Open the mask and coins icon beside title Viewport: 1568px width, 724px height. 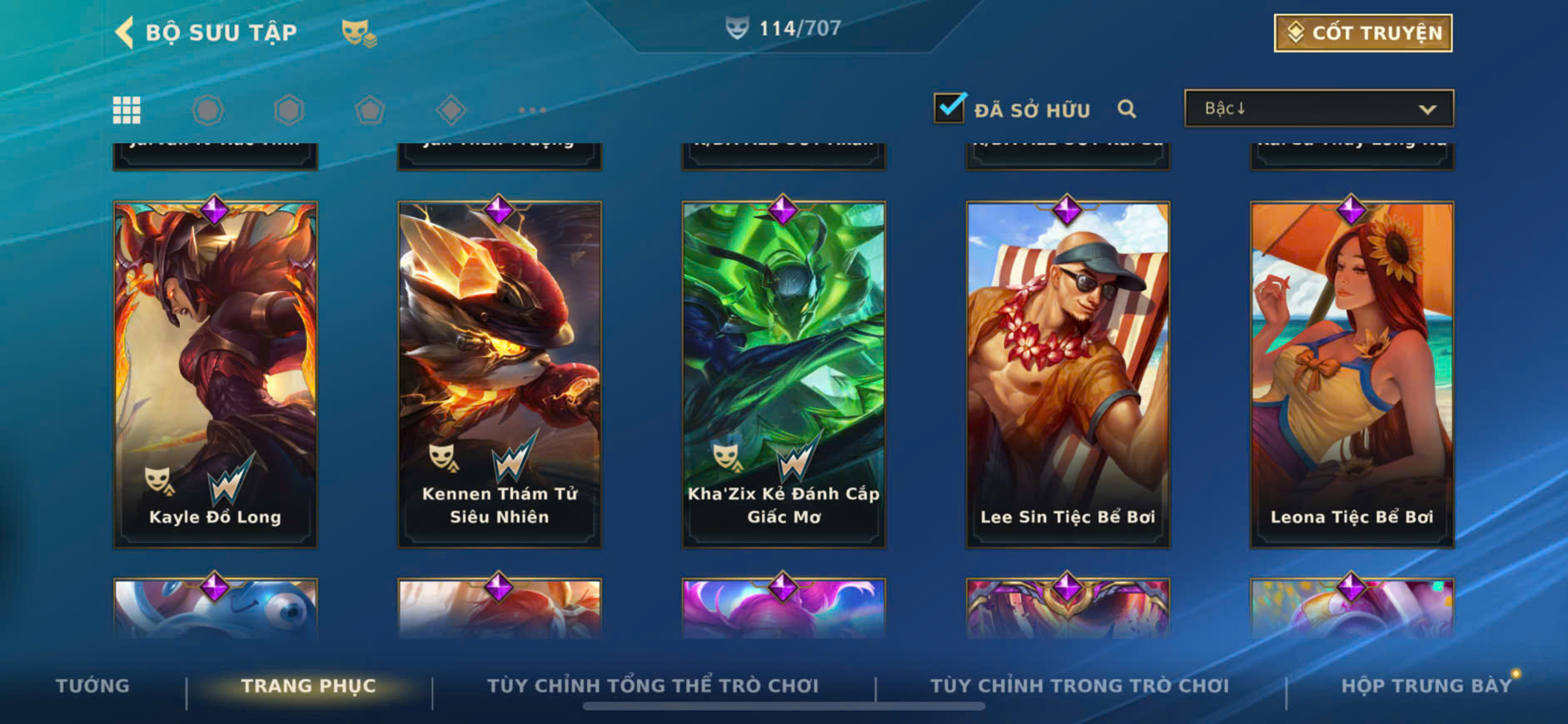click(x=359, y=33)
